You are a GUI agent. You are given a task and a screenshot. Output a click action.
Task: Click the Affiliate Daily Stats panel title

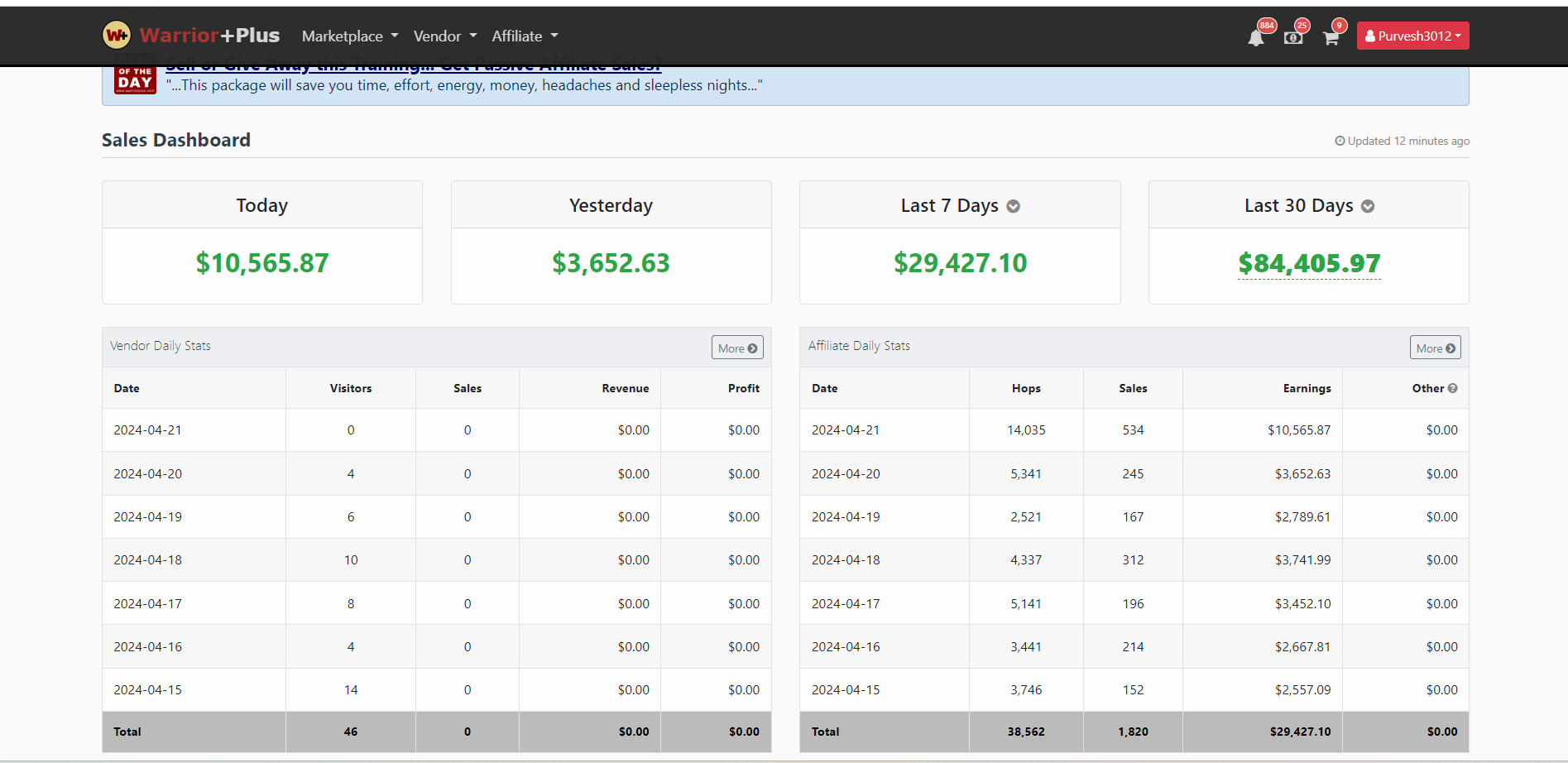coord(859,346)
